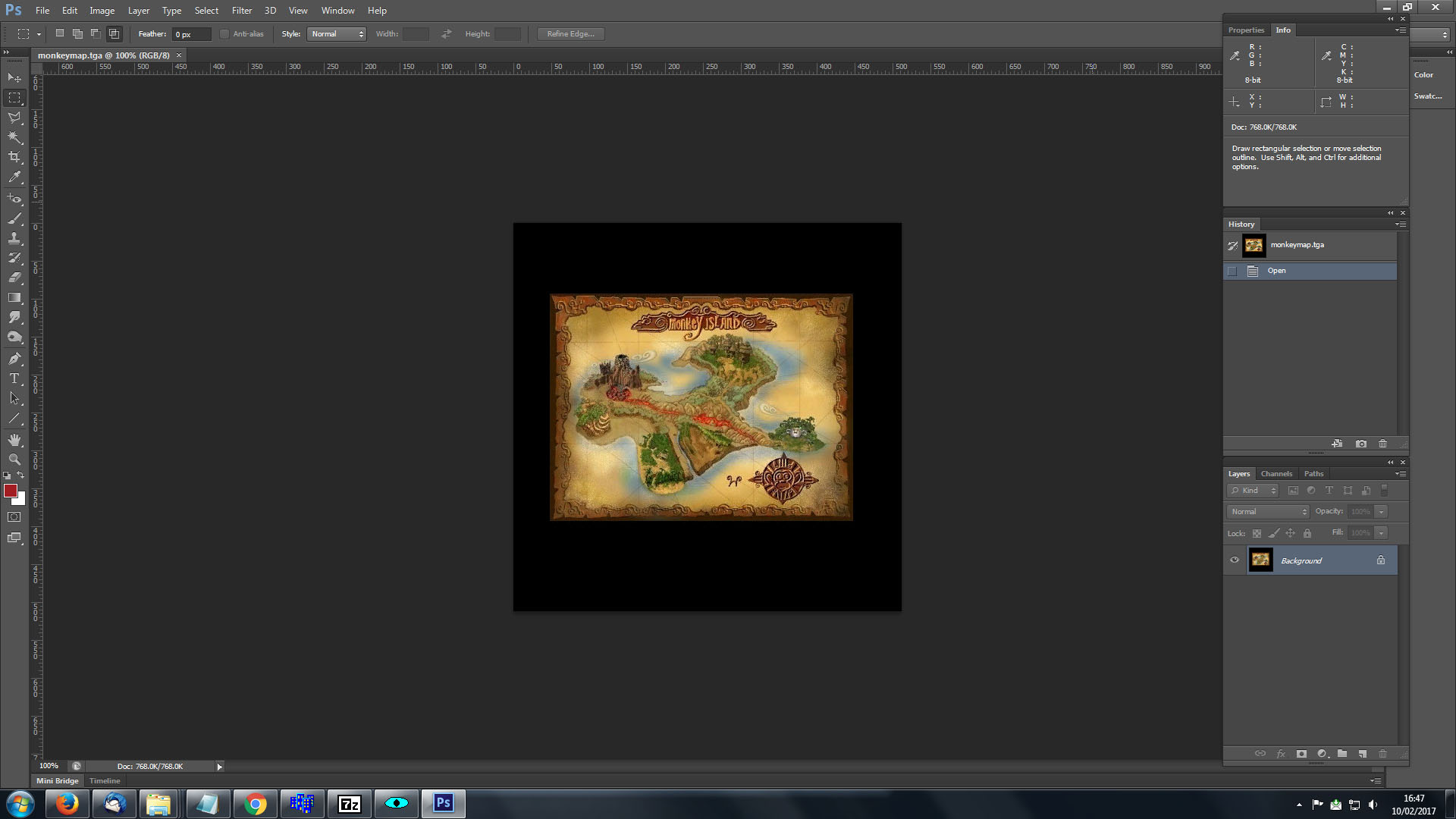Open the History panel flyout menu
The image size is (1456, 819).
[x=1401, y=224]
